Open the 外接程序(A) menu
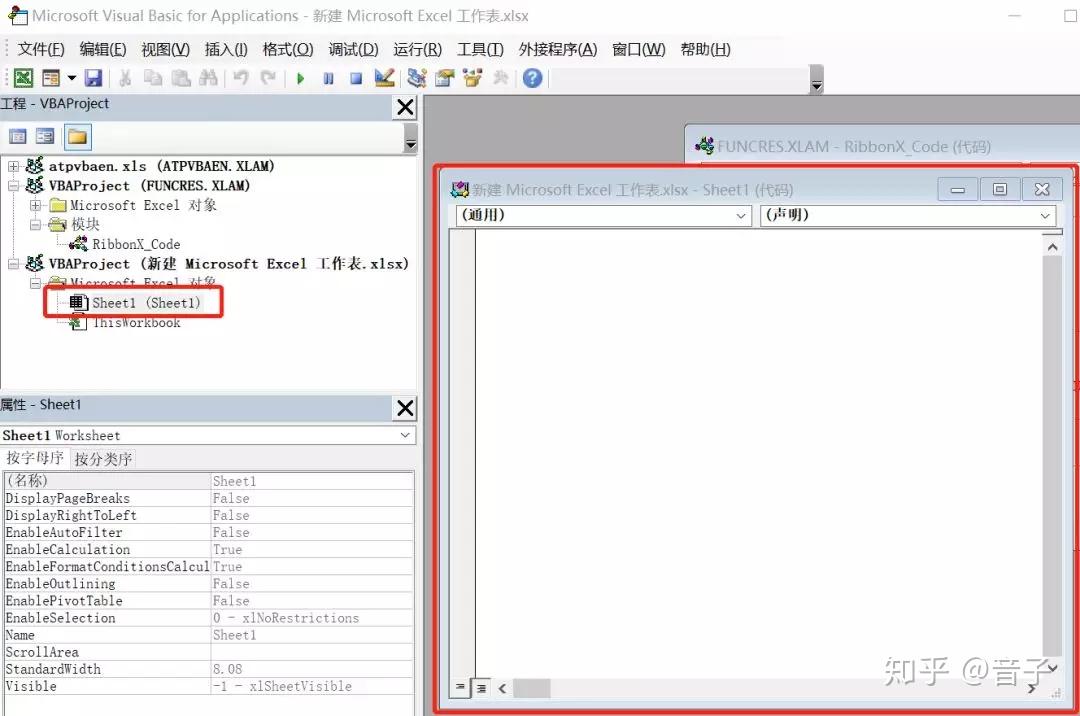The height and width of the screenshot is (716, 1080). (558, 50)
